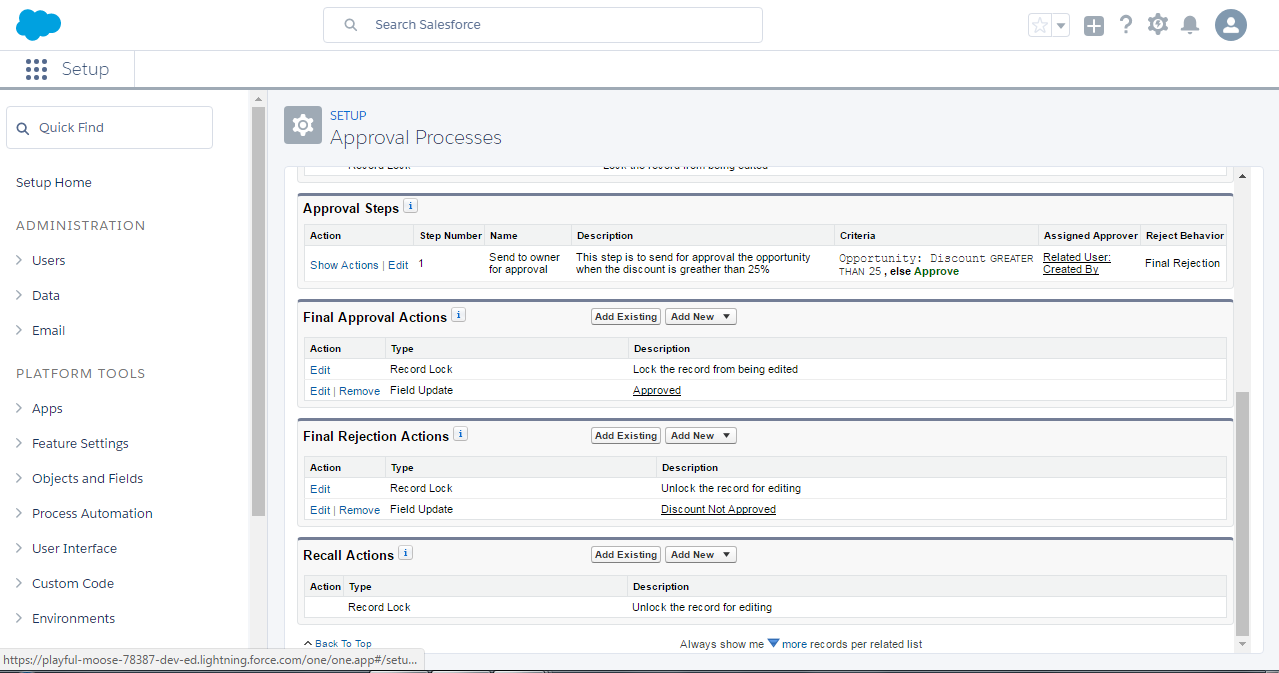The height and width of the screenshot is (673, 1279).
Task: Click the global actions plus icon
Action: [1094, 26]
